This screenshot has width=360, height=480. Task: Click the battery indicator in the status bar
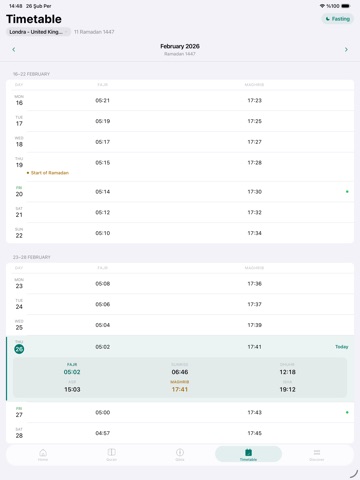tap(346, 6)
